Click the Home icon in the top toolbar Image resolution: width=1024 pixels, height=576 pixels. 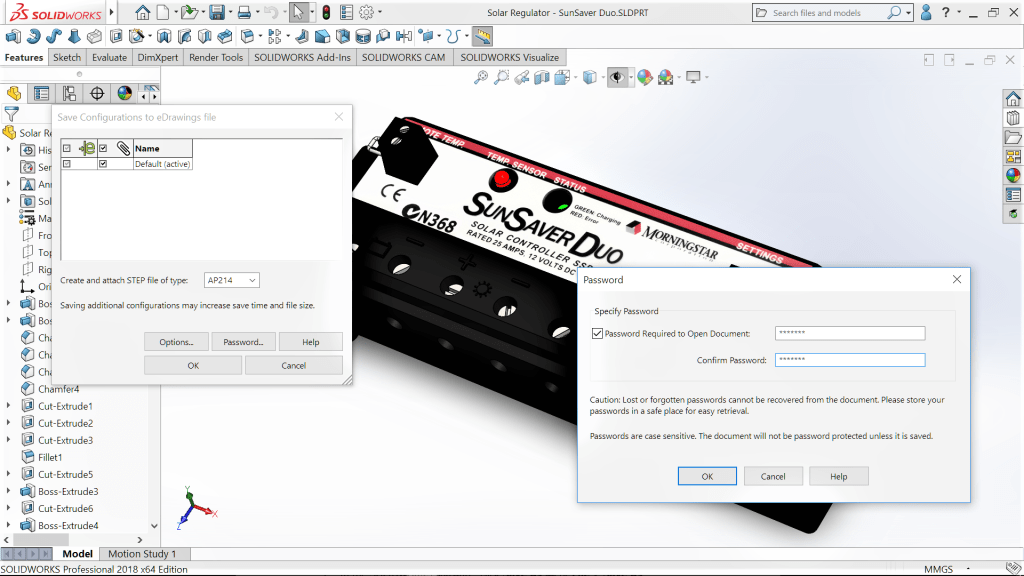point(144,13)
